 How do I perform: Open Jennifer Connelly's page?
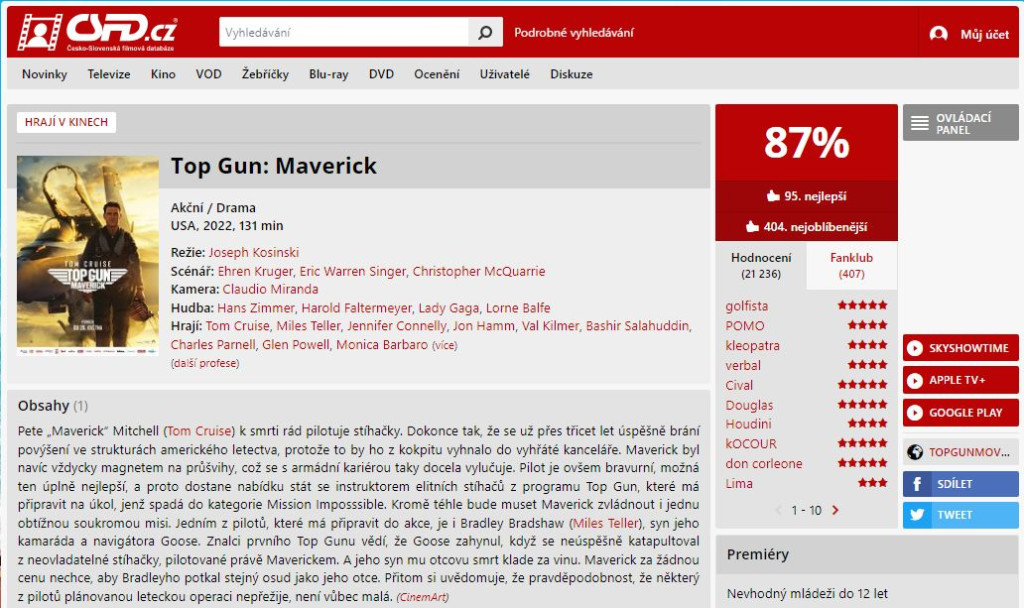[396, 325]
